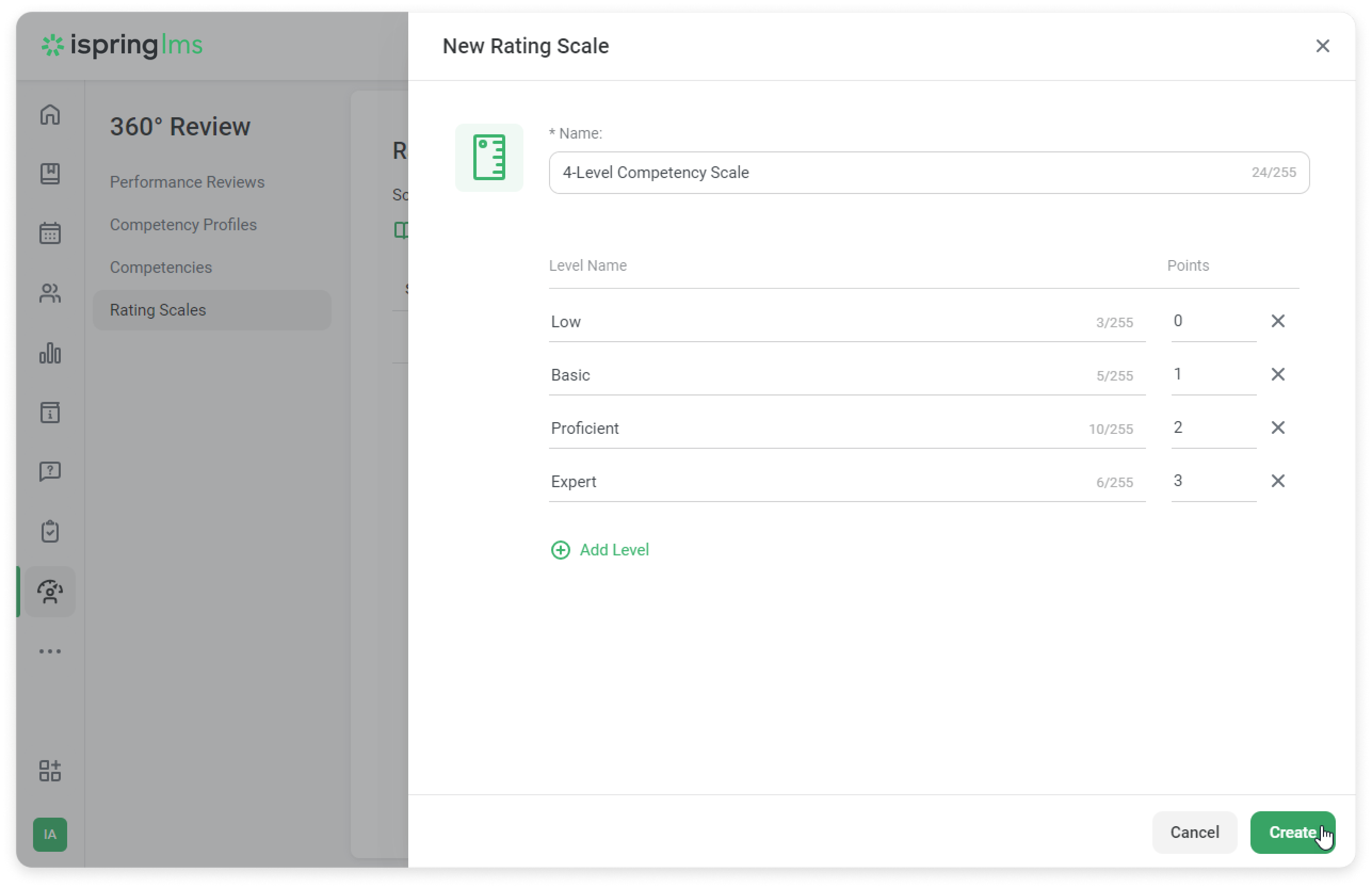Remove the Low level row
The height and width of the screenshot is (888, 1372).
pyautogui.click(x=1278, y=321)
